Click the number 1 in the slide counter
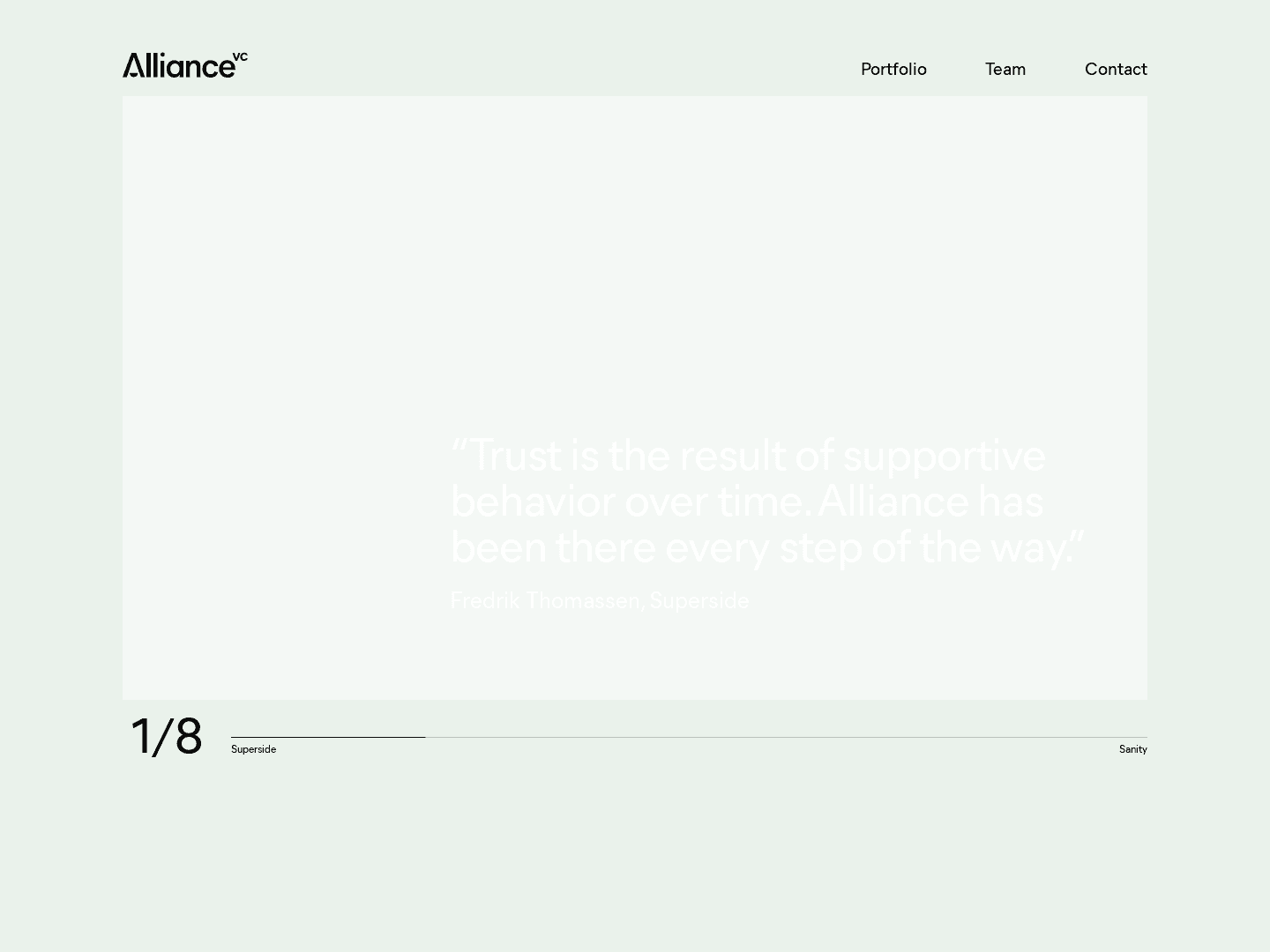The width and height of the screenshot is (1270, 952). pyautogui.click(x=141, y=736)
